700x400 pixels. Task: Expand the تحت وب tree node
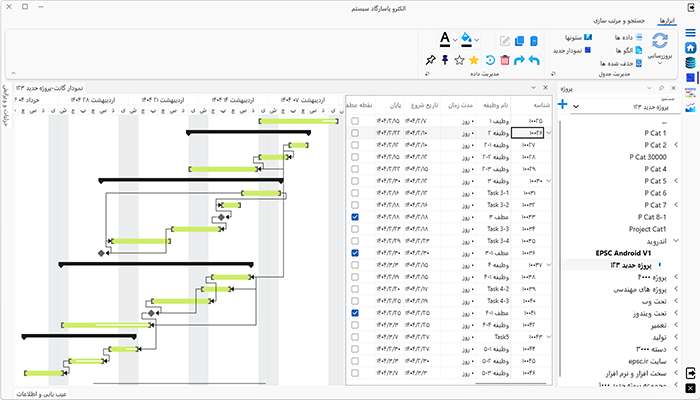[676, 301]
